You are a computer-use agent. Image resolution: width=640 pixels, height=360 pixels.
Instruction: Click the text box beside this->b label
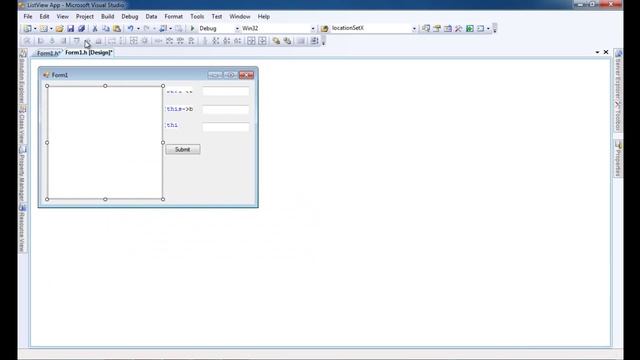(x=226, y=109)
